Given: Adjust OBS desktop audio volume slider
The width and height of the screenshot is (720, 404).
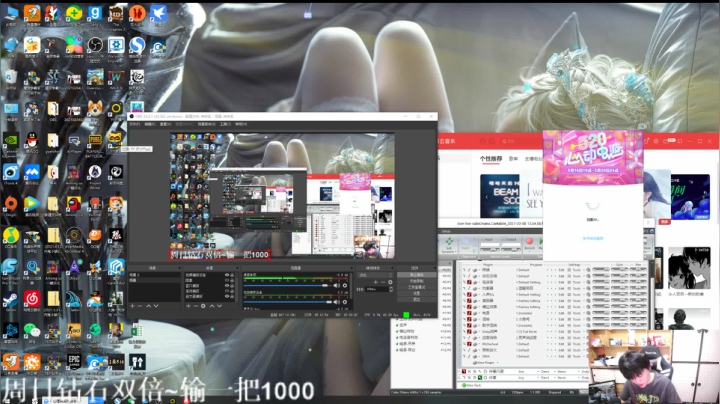Looking at the screenshot, I should pos(287,286).
